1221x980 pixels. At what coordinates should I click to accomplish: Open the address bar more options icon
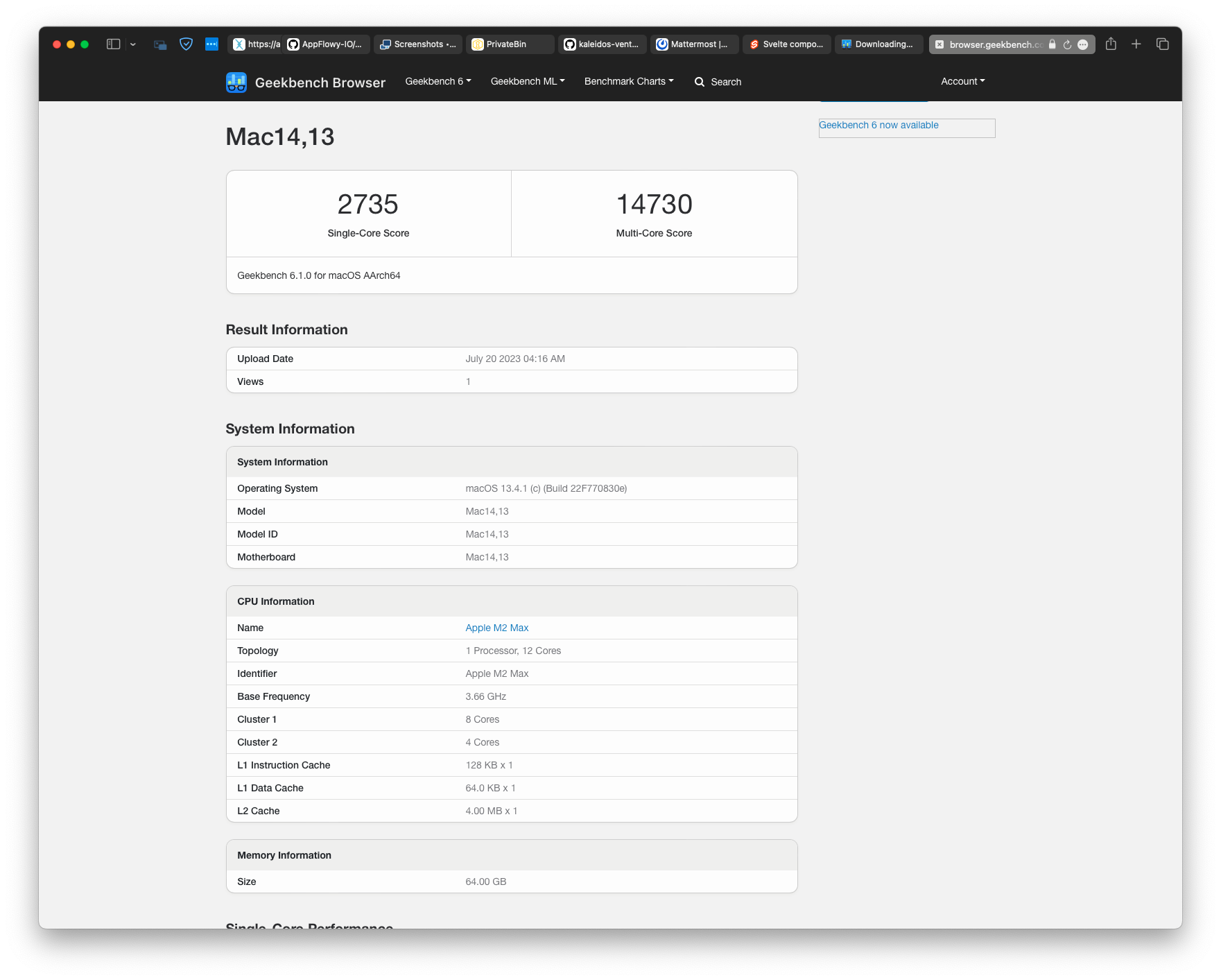tap(1083, 44)
